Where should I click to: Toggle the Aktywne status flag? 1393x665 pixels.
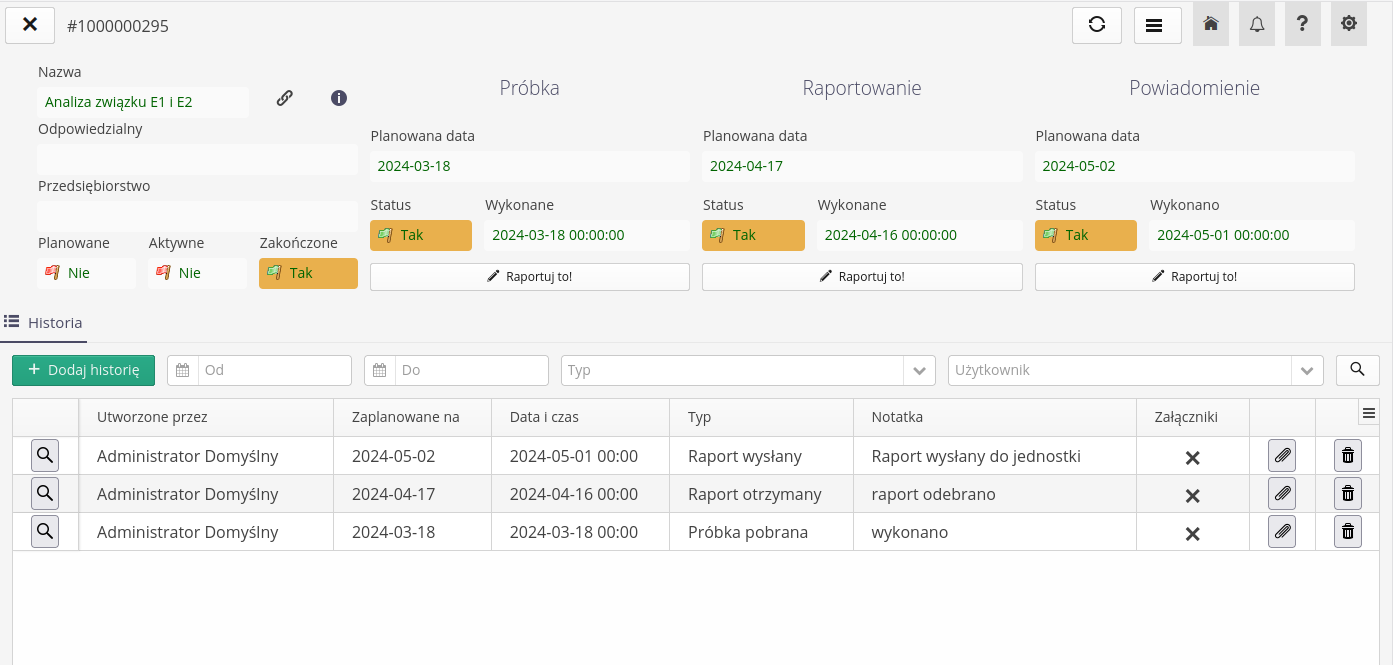click(x=197, y=273)
